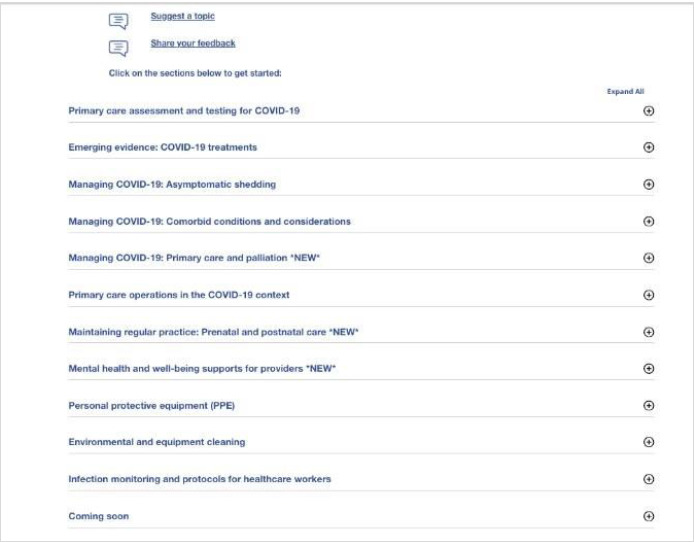Click plus icon for Emerging evidence COVID-19 treatments

pos(648,148)
